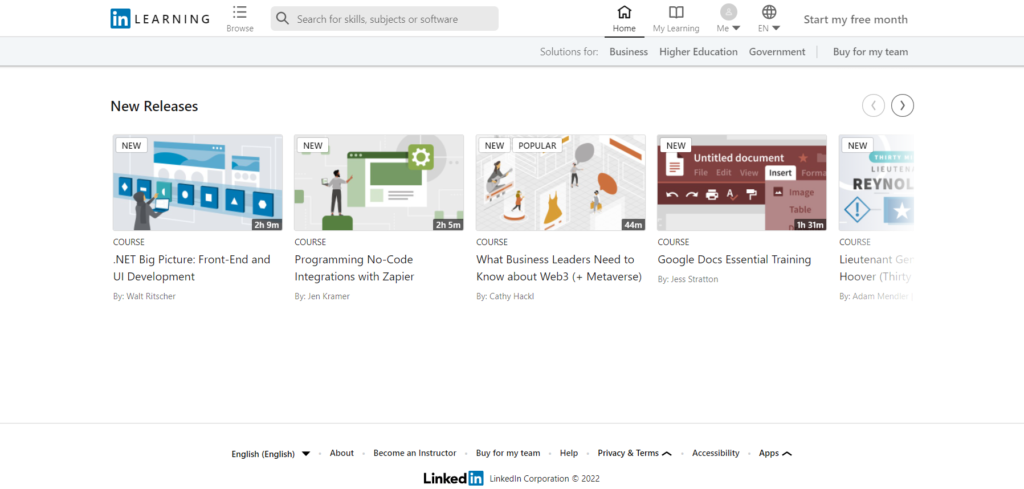This screenshot has height=489, width=1024.
Task: Click Start my free month
Action: click(x=855, y=19)
